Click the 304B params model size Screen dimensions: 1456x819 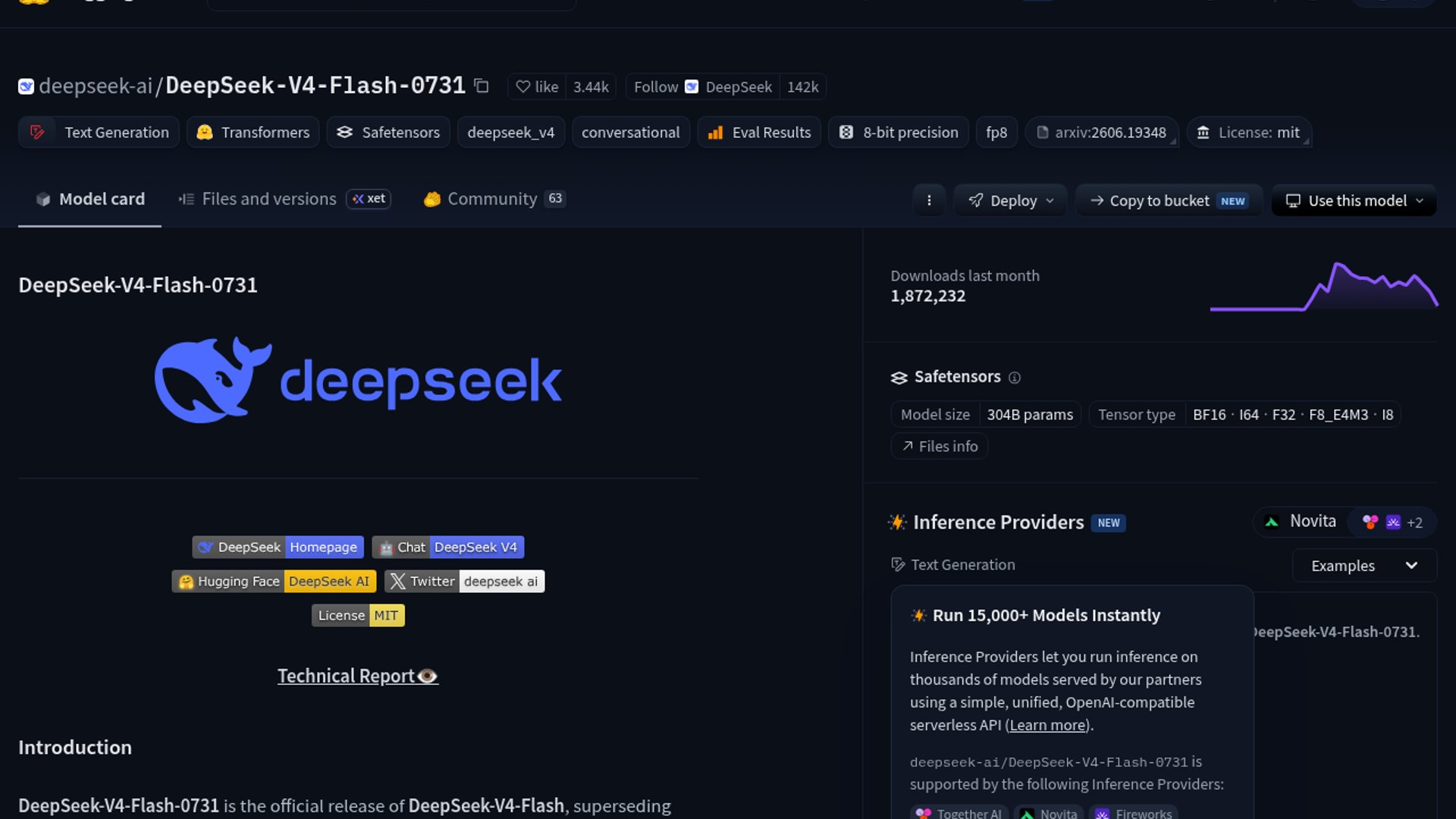pos(1030,415)
